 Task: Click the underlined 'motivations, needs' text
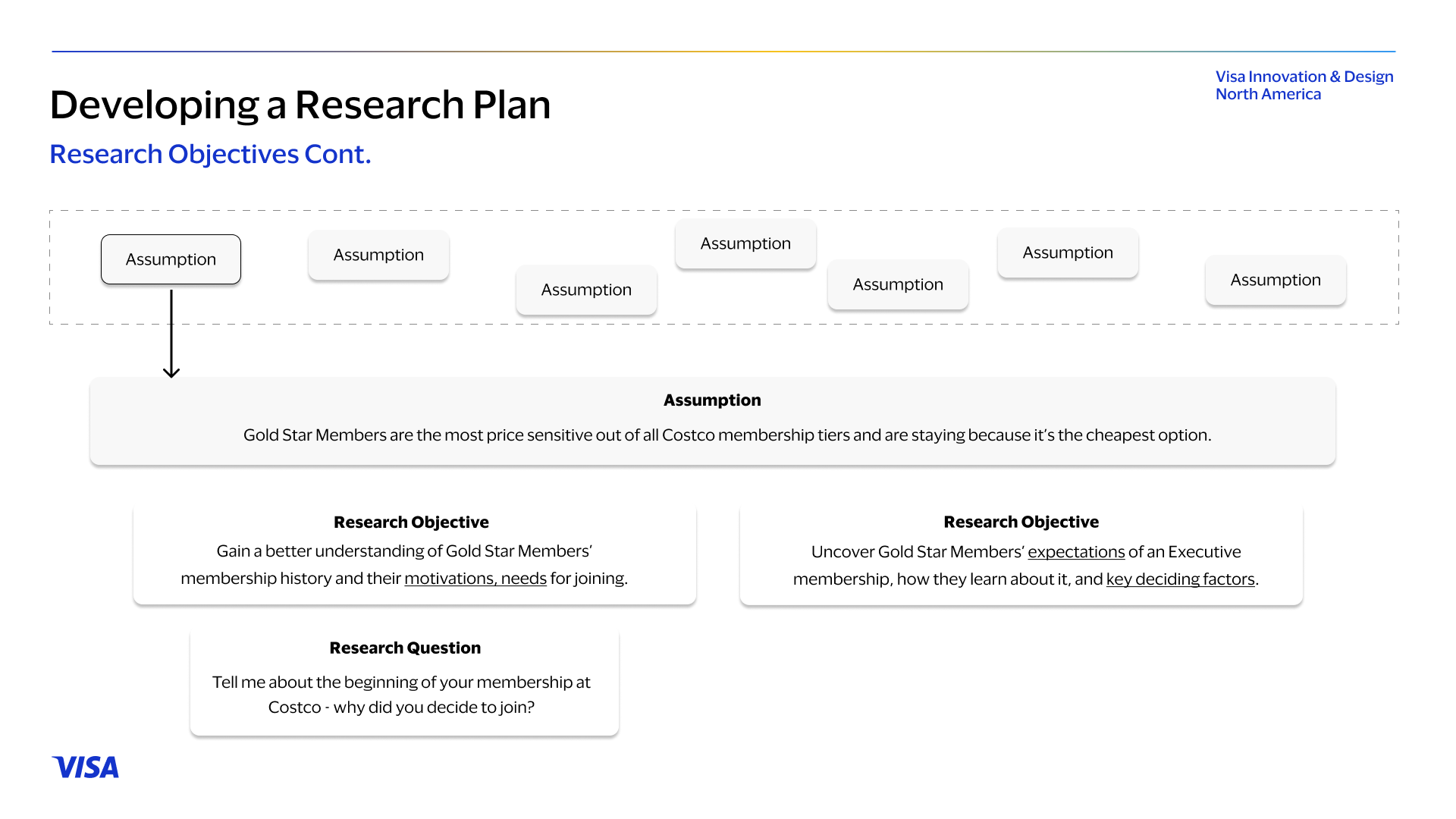(x=475, y=579)
